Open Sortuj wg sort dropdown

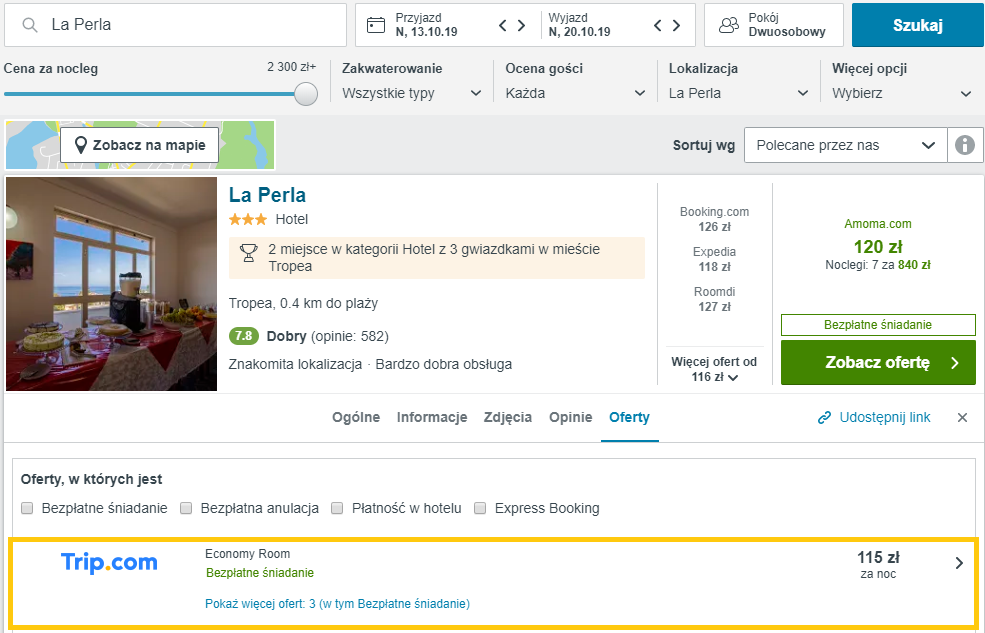point(845,145)
